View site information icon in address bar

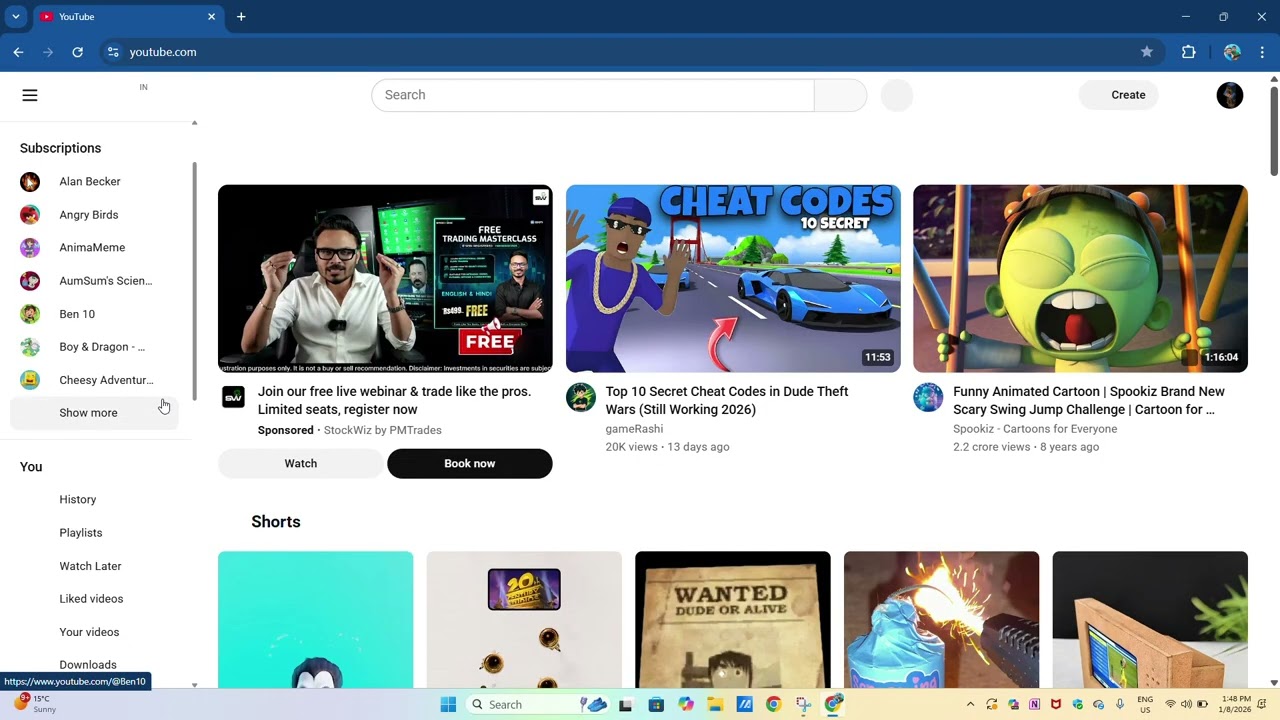point(113,52)
